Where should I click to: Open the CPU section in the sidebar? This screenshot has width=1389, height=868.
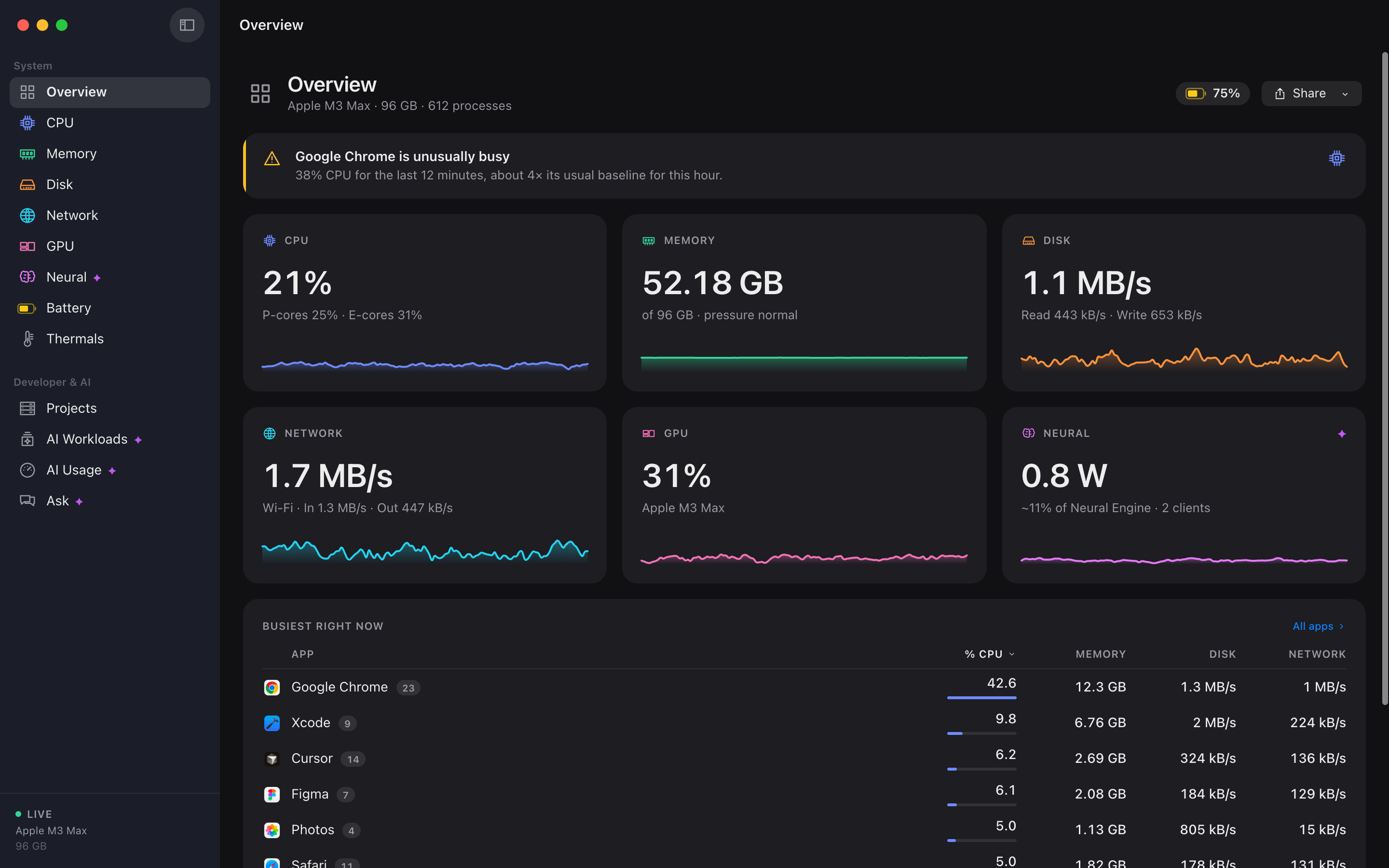[110, 123]
